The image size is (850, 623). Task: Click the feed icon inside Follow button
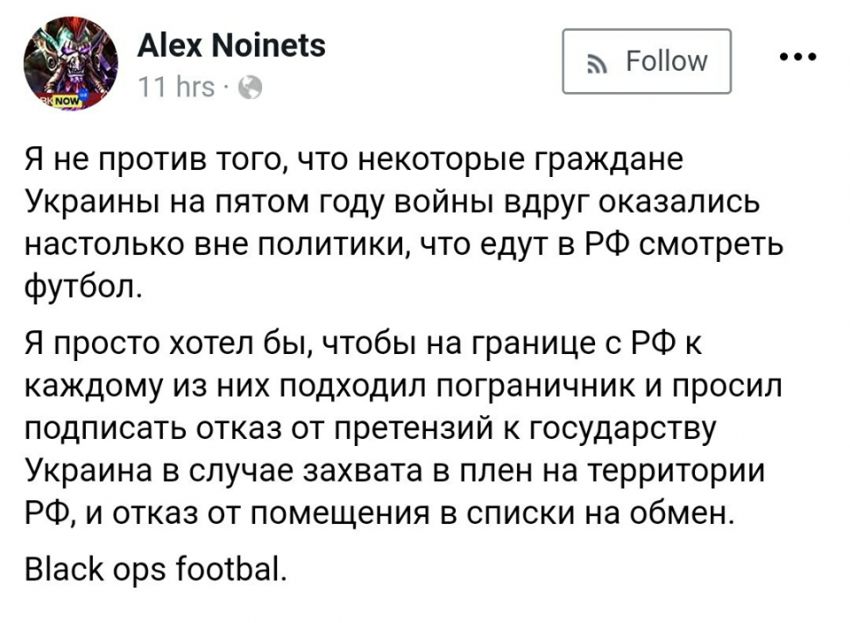(x=597, y=65)
